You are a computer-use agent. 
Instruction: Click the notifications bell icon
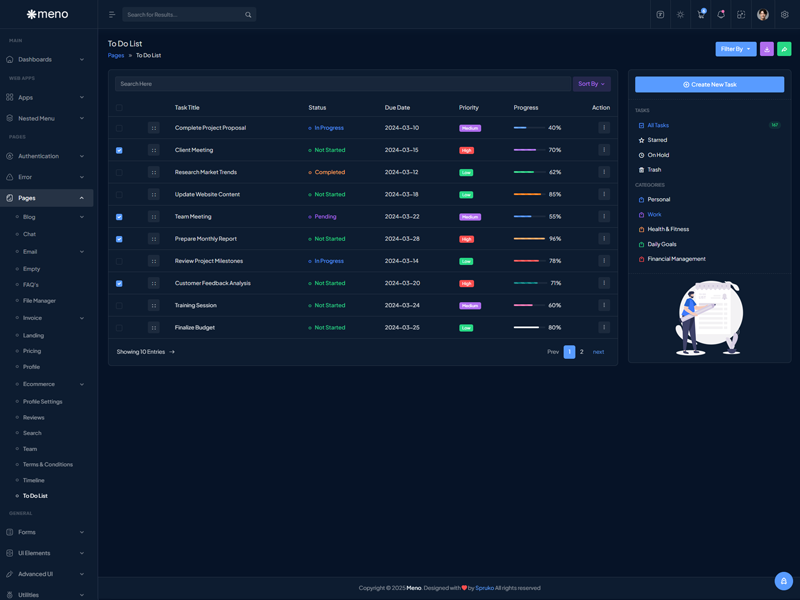pos(721,15)
